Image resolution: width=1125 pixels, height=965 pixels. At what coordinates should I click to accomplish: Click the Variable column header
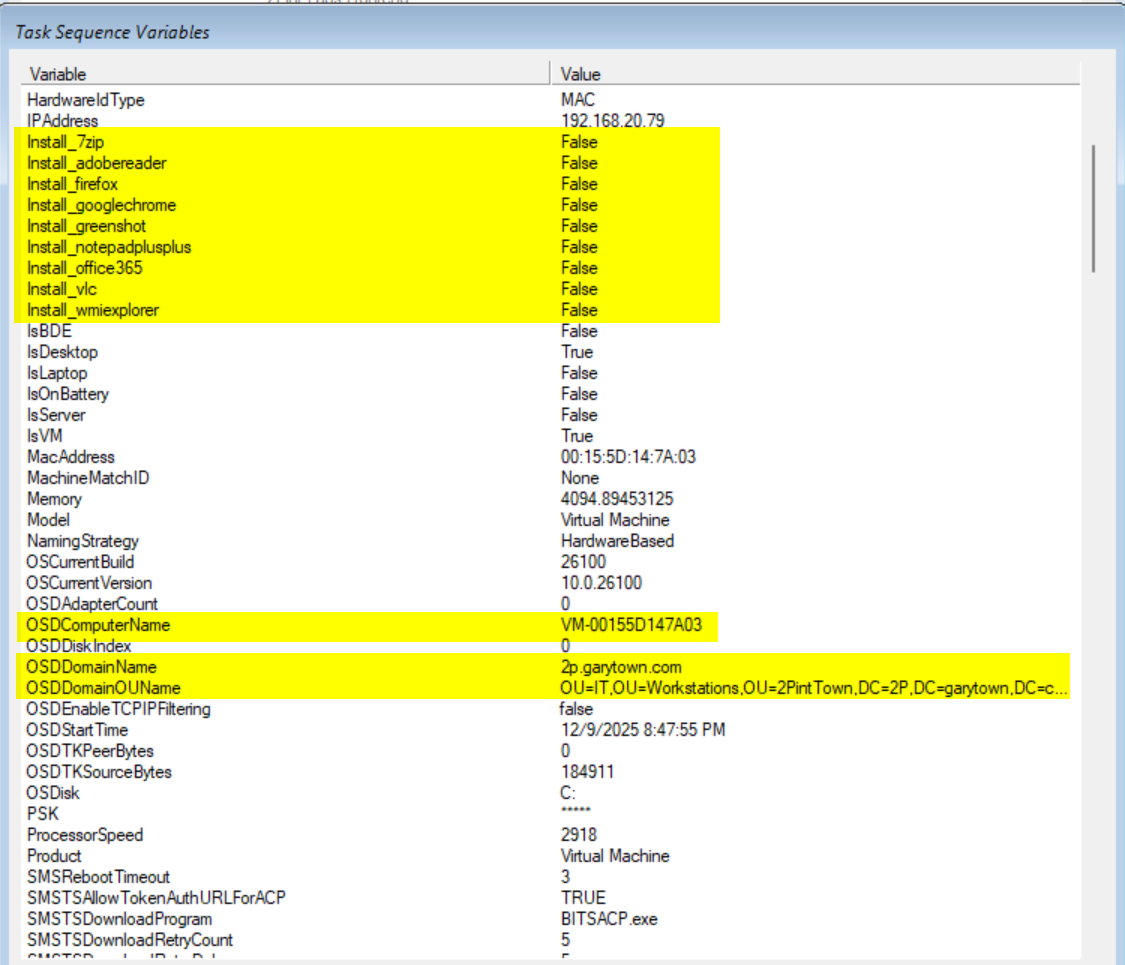(x=58, y=74)
